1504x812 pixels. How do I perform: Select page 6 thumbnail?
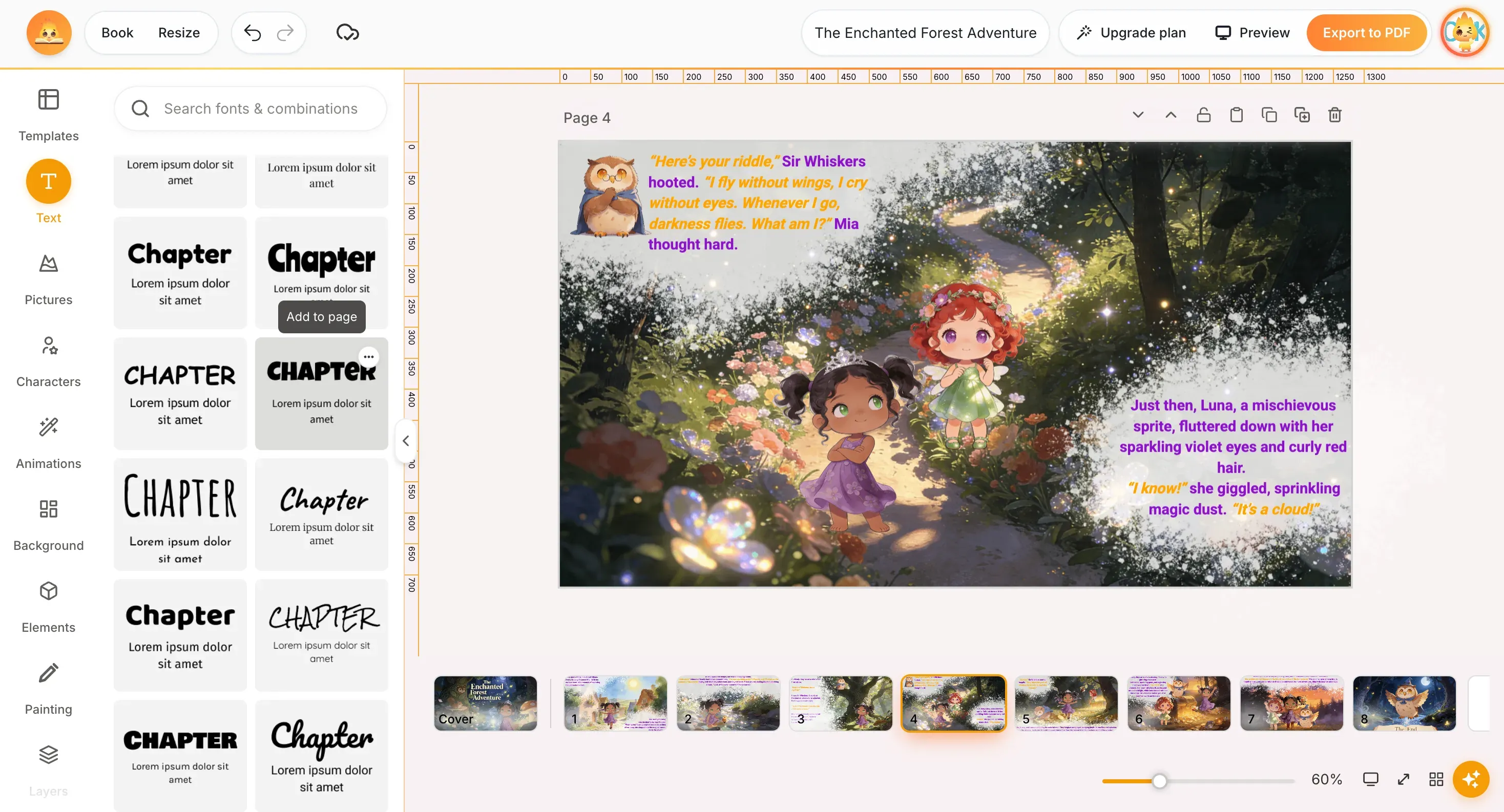click(1179, 703)
